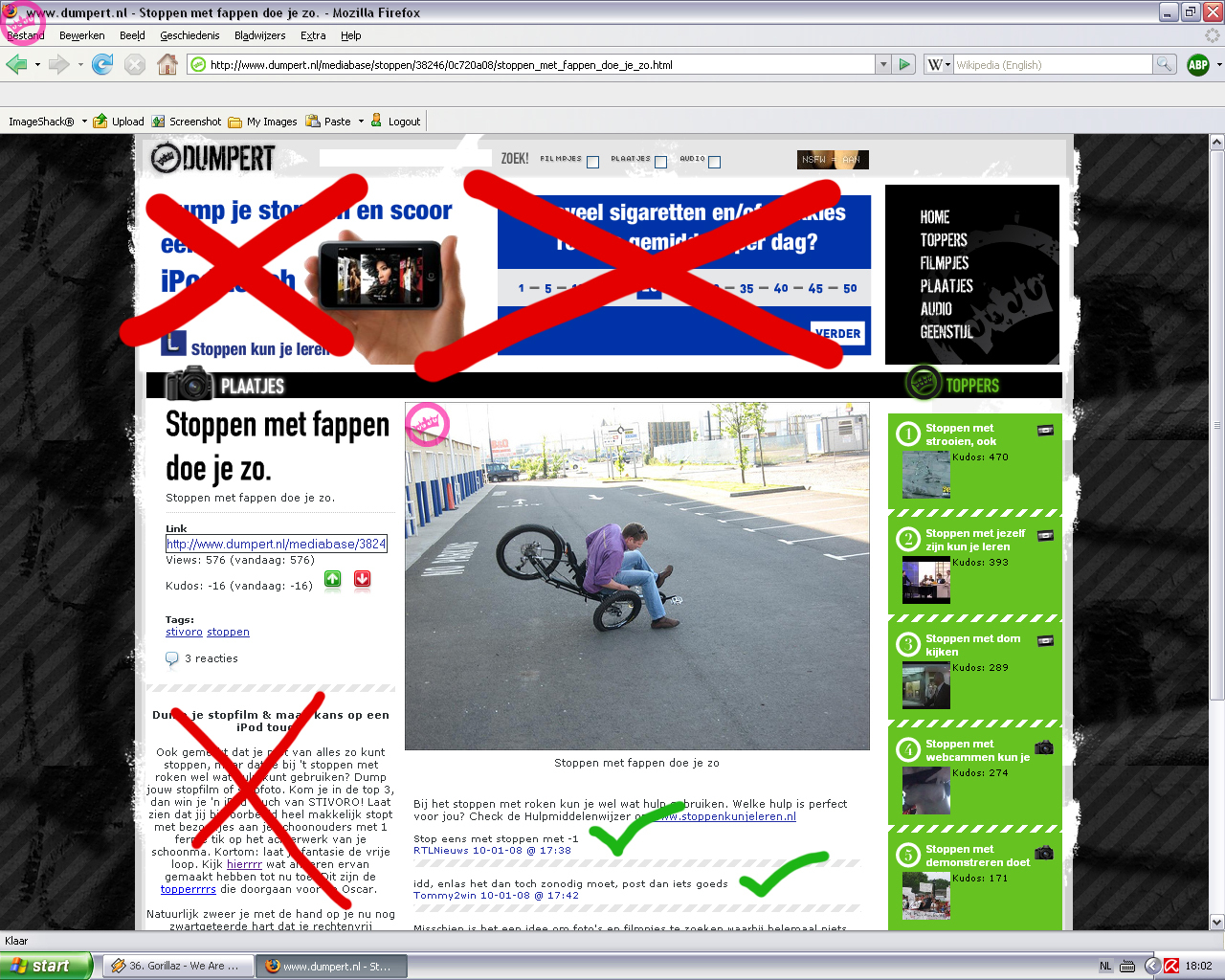Click the camera icon beside Plaatjes heading

189,385
